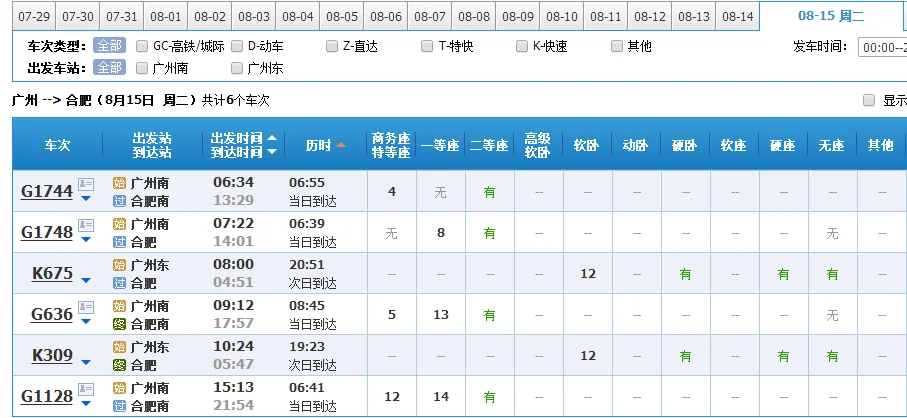Screen dimensions: 907x418
Task: Click the terminal-station icon next to 合肥 for K309
Action: pyautogui.click(x=119, y=365)
